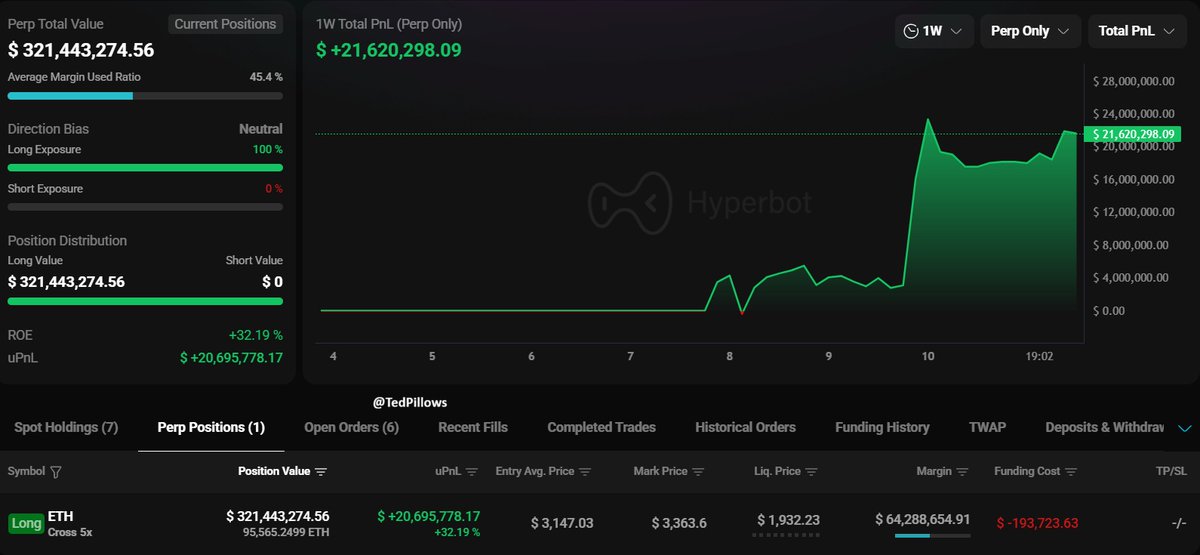1200x555 pixels.
Task: Click the @TedPillows handle text
Action: pyautogui.click(x=410, y=402)
